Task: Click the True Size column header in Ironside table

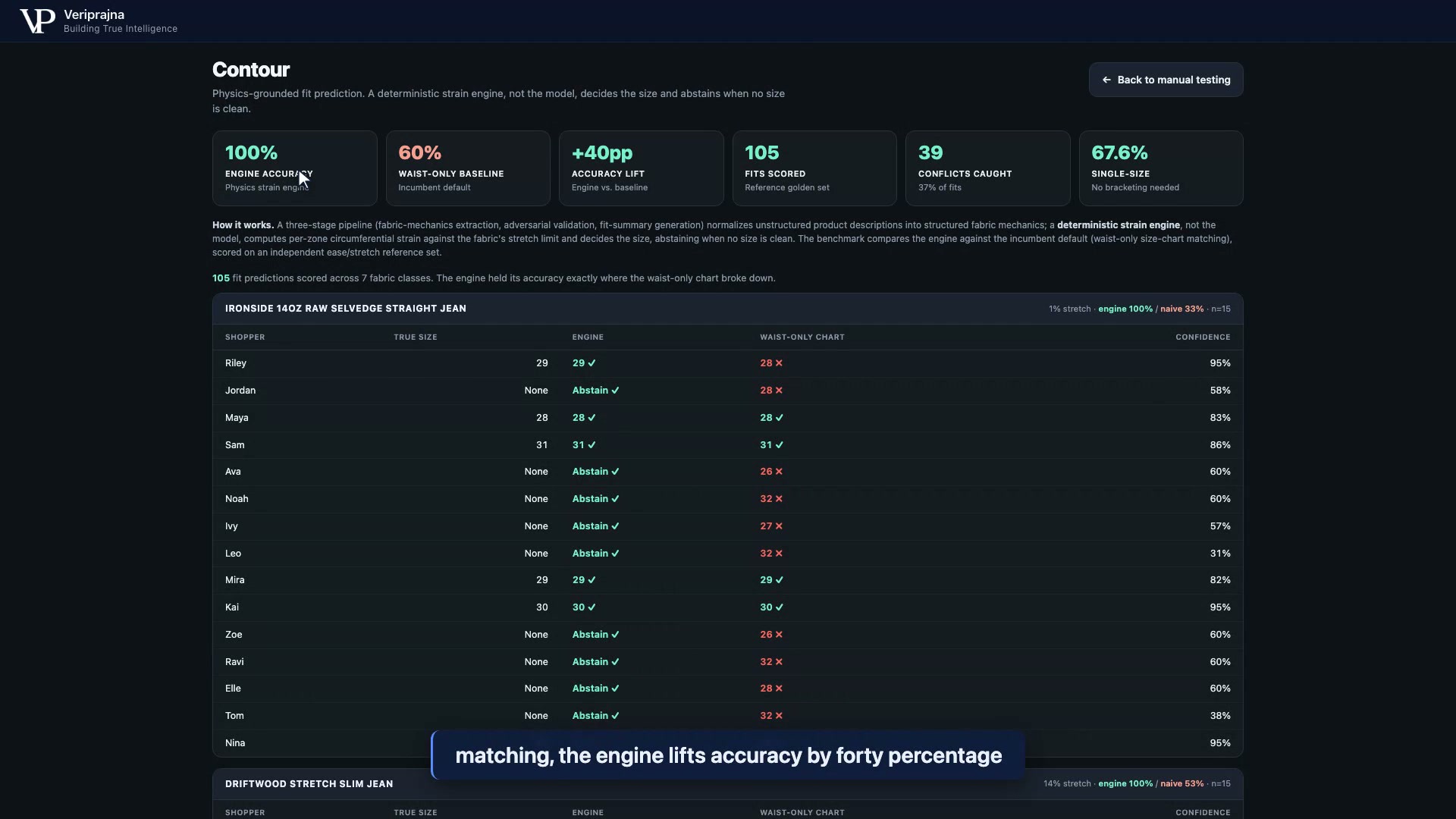Action: pyautogui.click(x=416, y=337)
